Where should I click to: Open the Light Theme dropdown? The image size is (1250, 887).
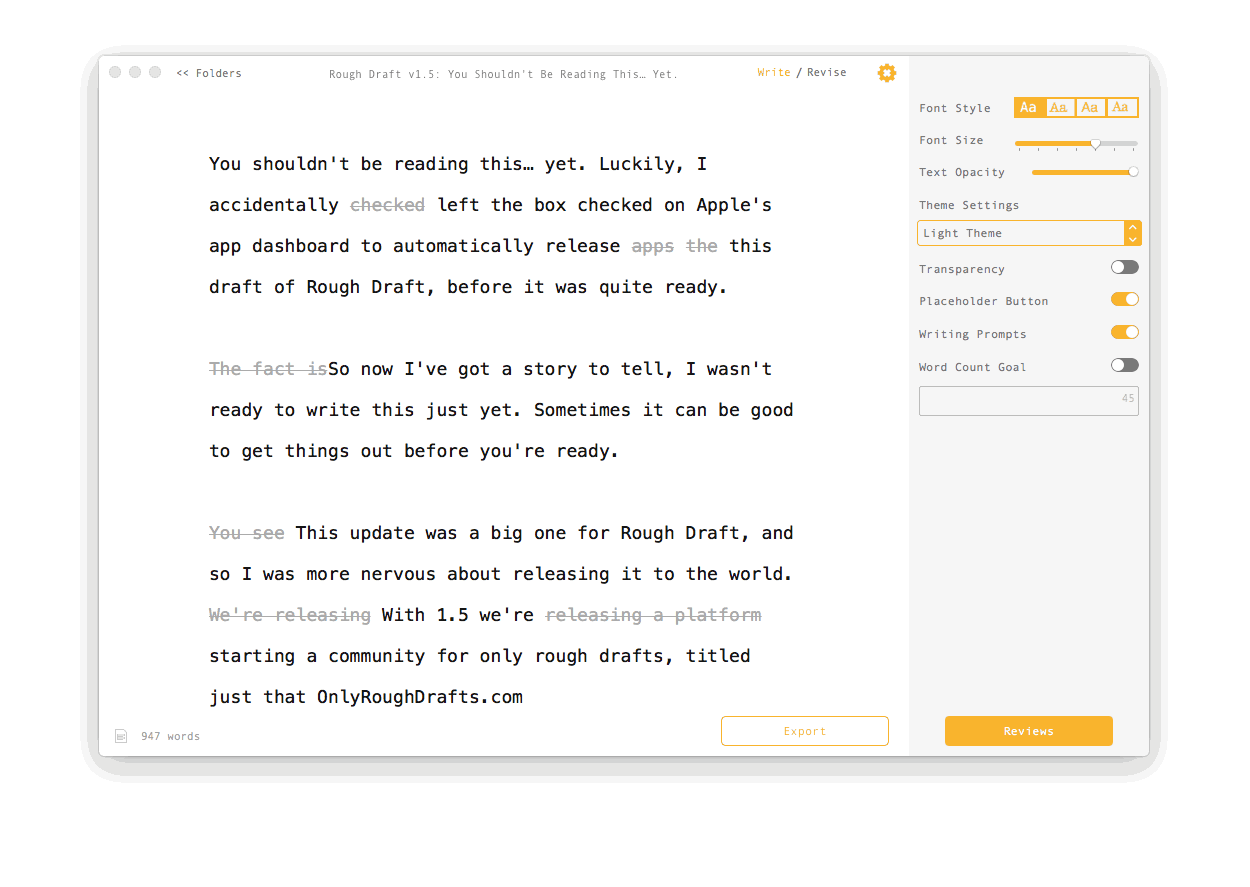[1029, 233]
